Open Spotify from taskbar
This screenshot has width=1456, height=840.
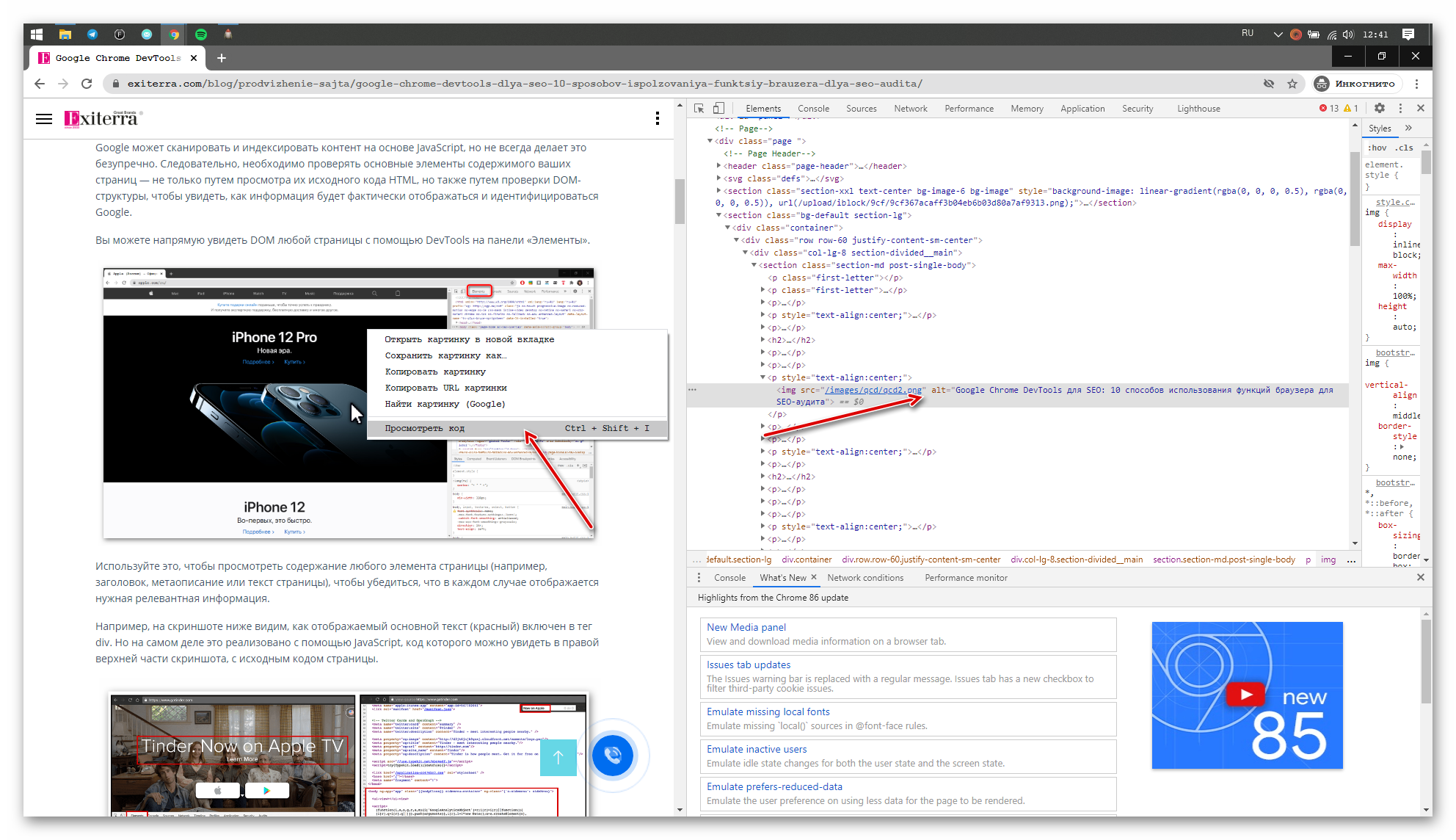click(x=201, y=34)
